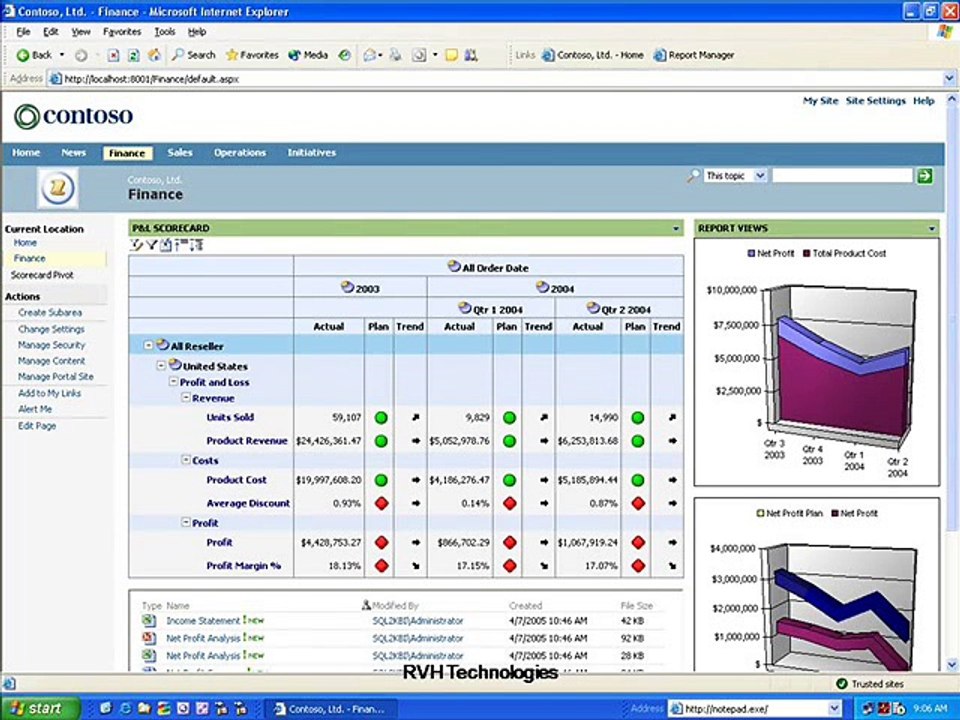This screenshot has width=960, height=720.
Task: Click the Qtr 1 2004 dimension icon
Action: click(x=465, y=307)
